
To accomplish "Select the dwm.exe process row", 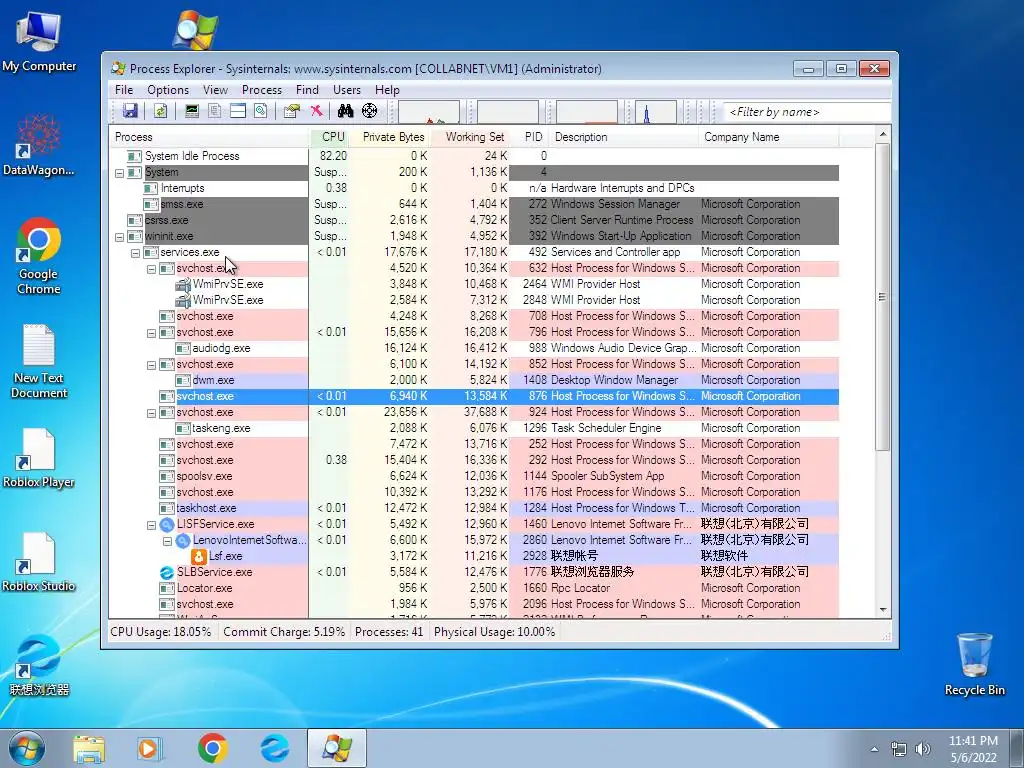I will tap(473, 380).
